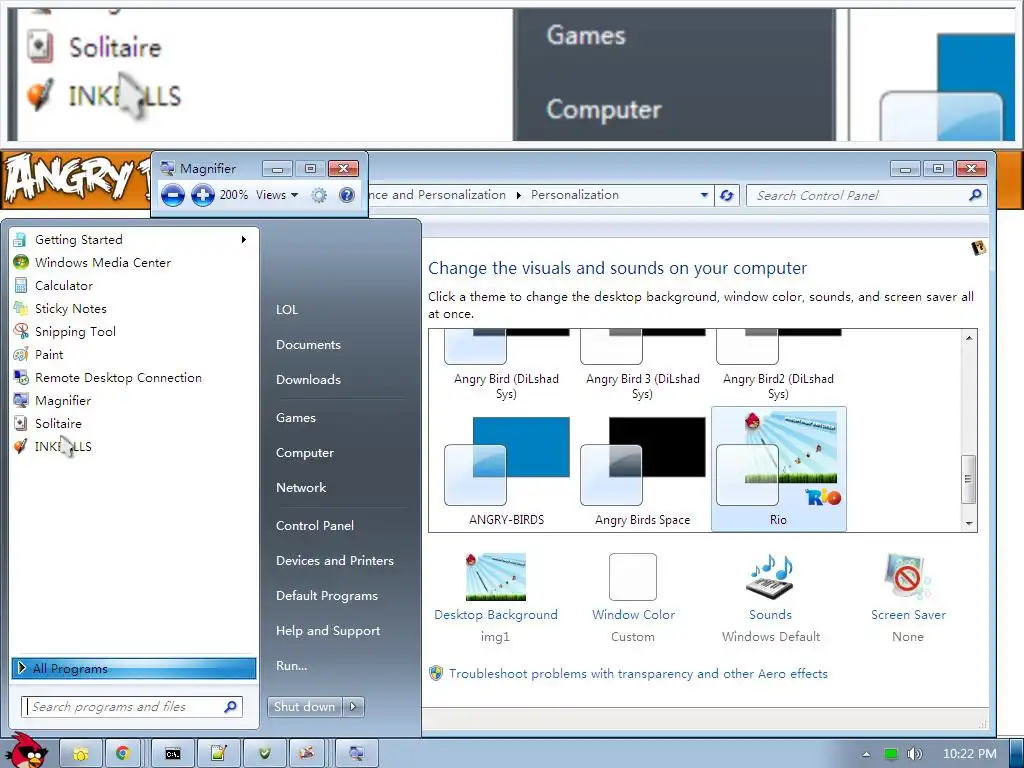
Task: Click the Control Panel search magnifier icon
Action: (x=976, y=195)
